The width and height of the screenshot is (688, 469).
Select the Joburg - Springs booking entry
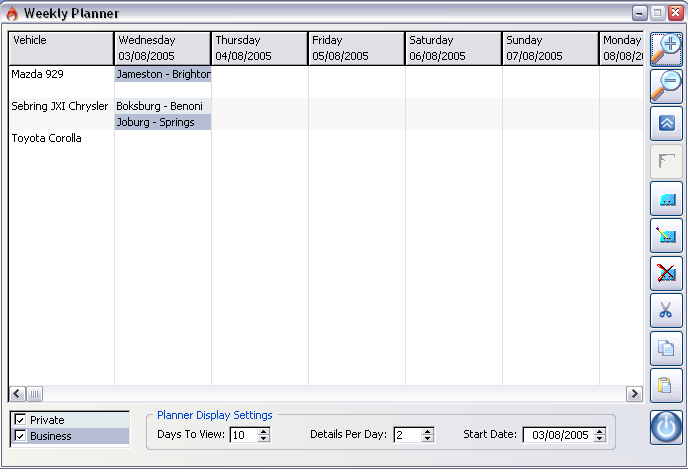(x=162, y=122)
